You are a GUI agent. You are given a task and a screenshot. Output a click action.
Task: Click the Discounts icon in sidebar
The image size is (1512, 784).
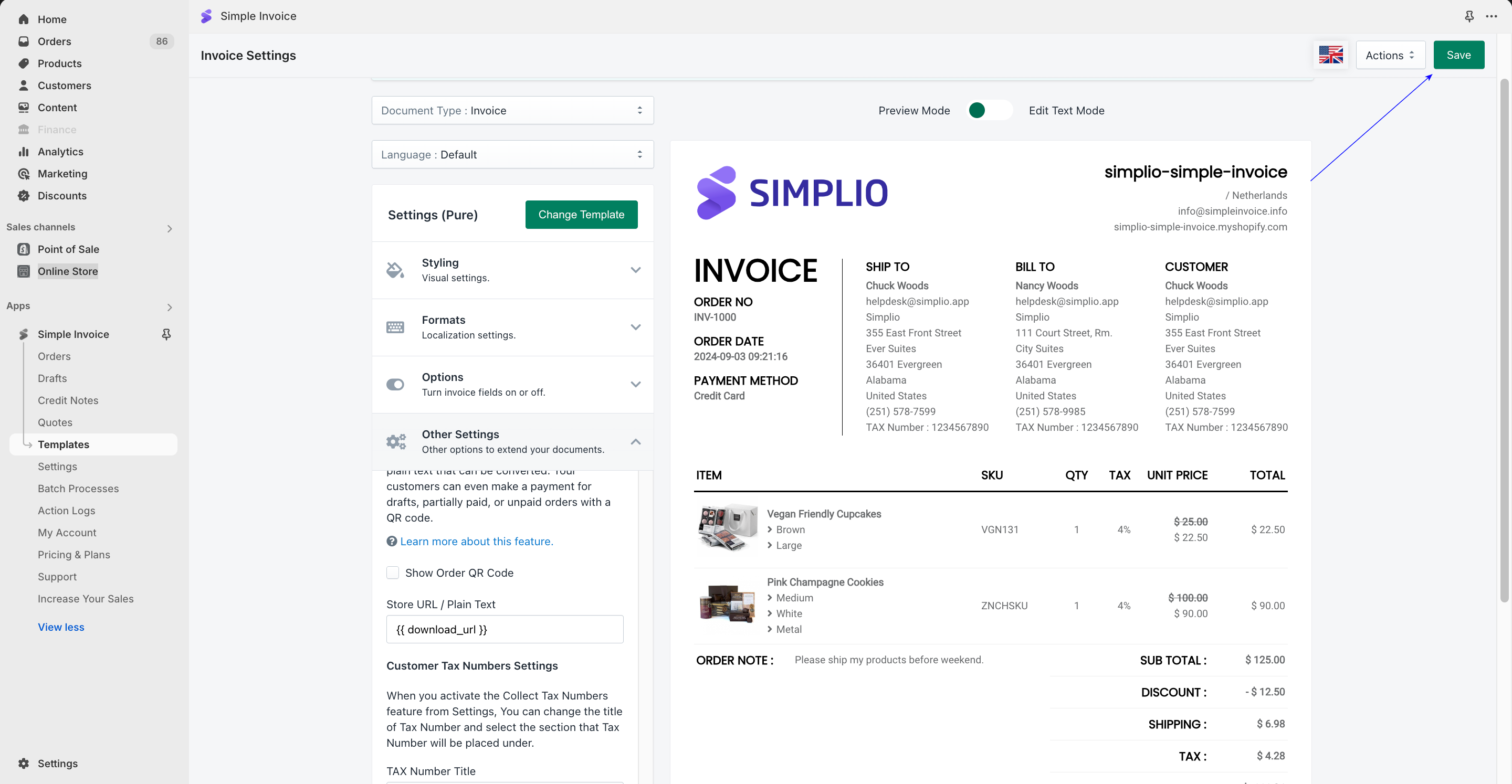click(x=24, y=195)
